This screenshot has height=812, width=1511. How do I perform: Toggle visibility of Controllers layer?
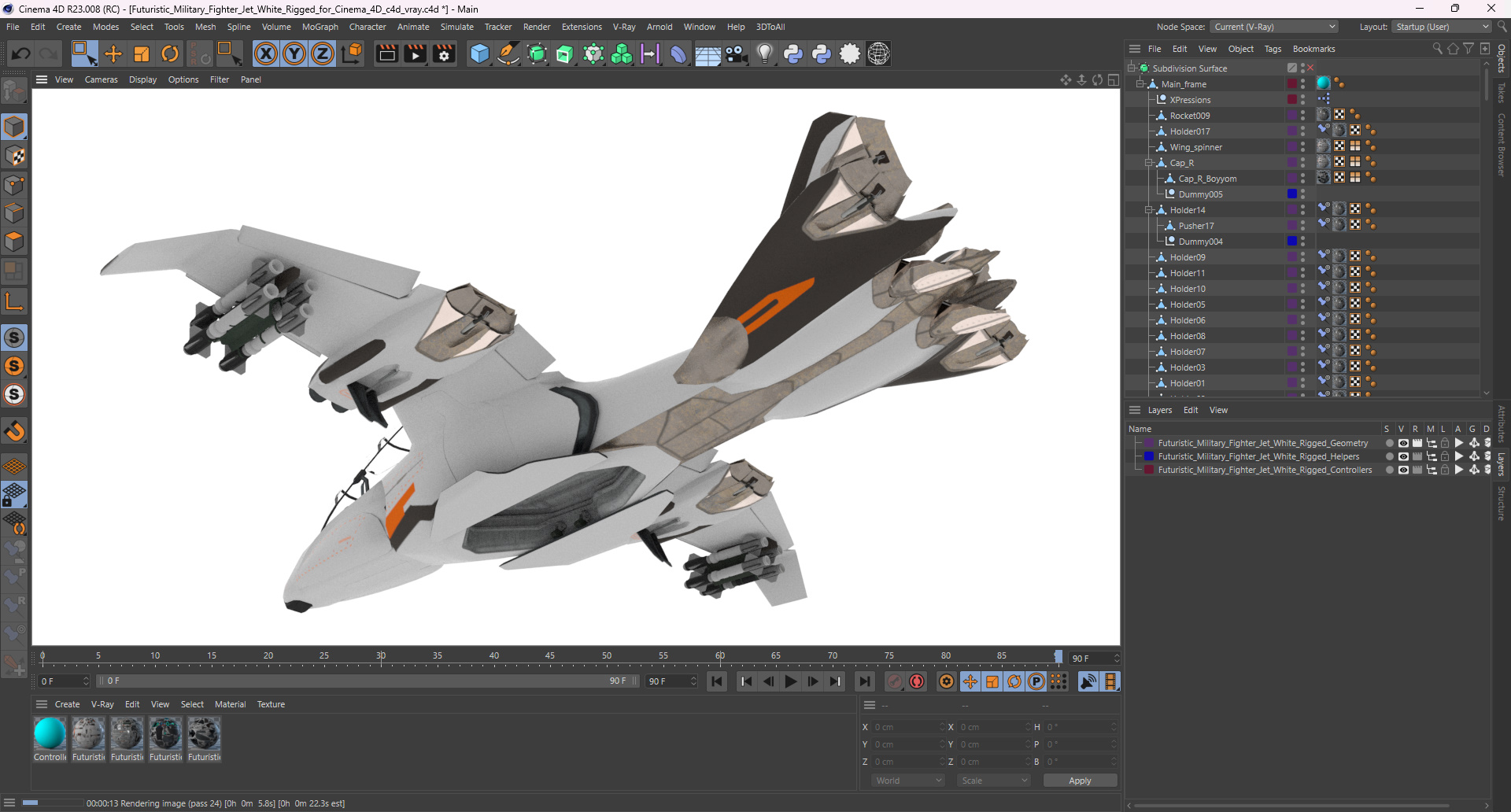click(1403, 470)
